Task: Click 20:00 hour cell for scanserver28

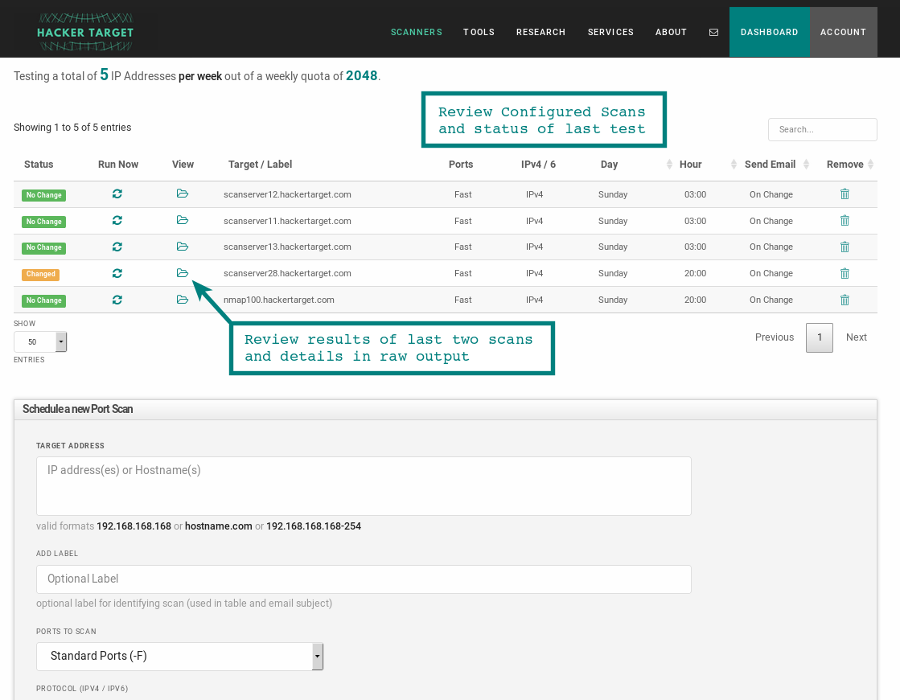Action: pos(695,273)
